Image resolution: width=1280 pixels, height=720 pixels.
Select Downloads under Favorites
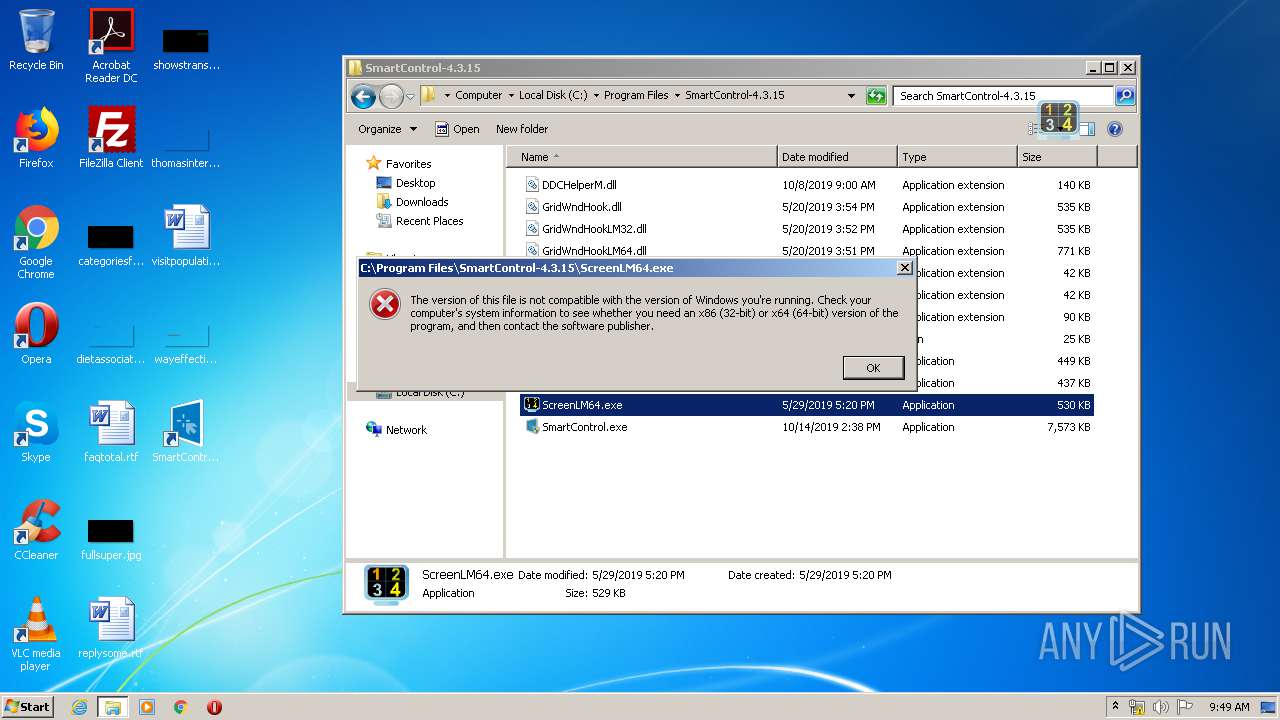(x=421, y=202)
